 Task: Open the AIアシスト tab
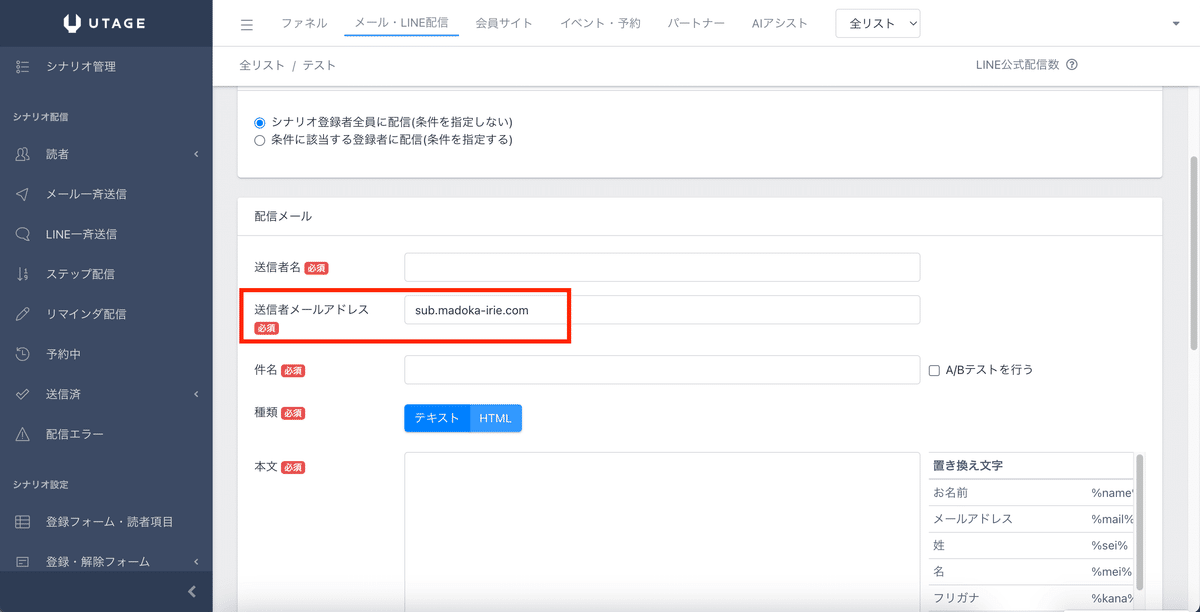tap(779, 23)
